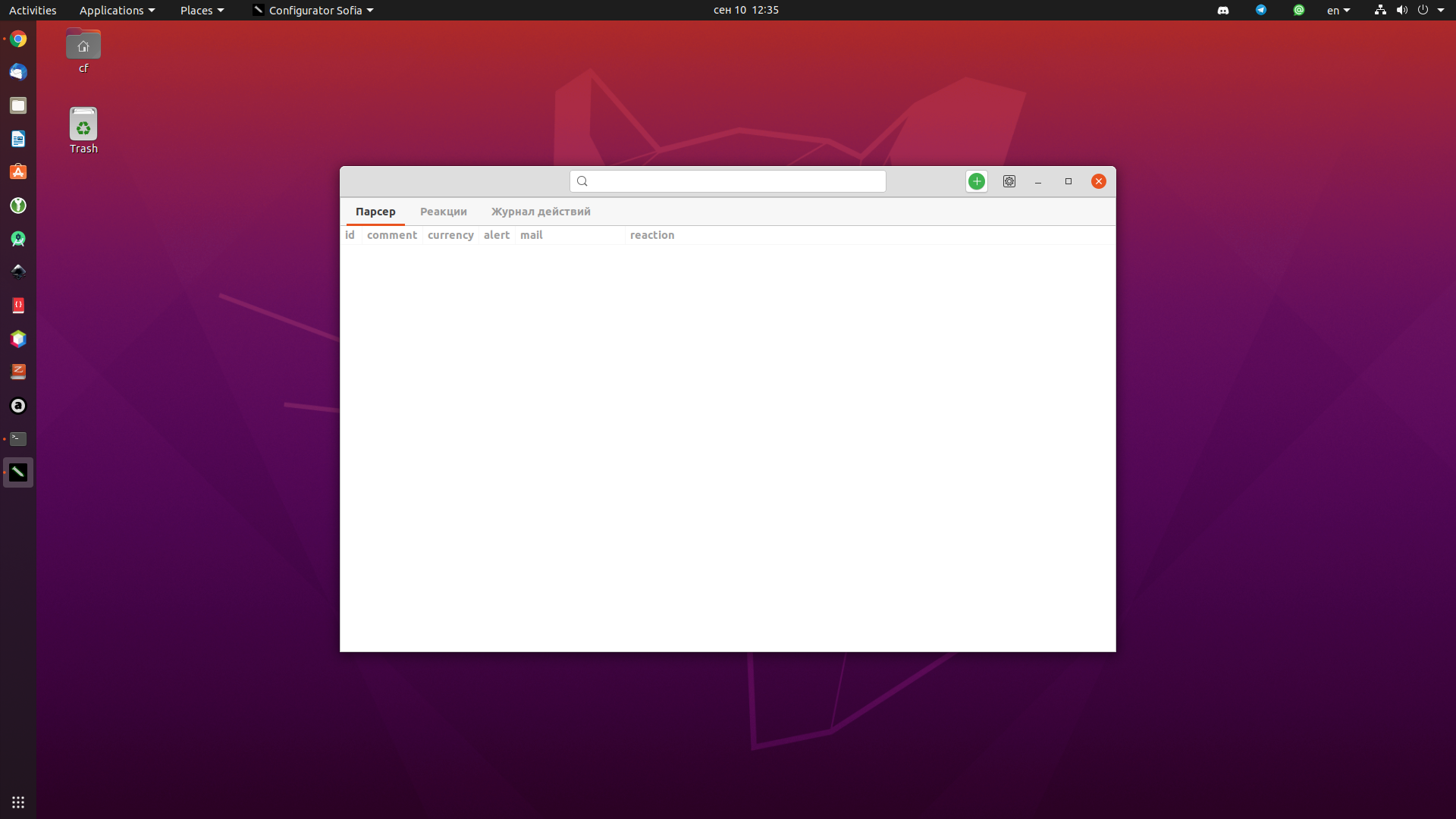The image size is (1456, 819).
Task: Click the green add entry button
Action: (976, 181)
